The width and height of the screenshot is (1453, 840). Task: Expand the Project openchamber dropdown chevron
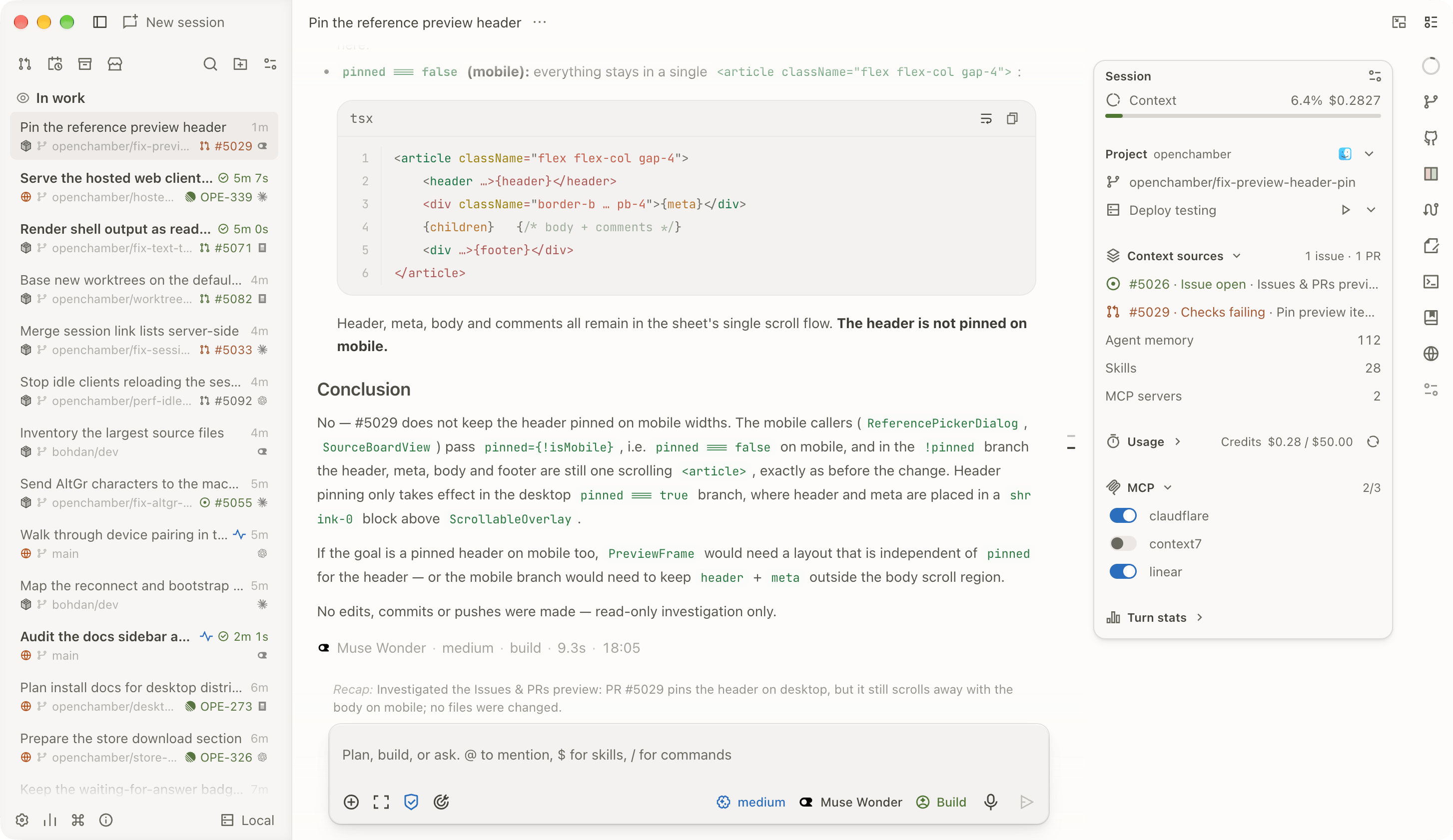(1369, 154)
